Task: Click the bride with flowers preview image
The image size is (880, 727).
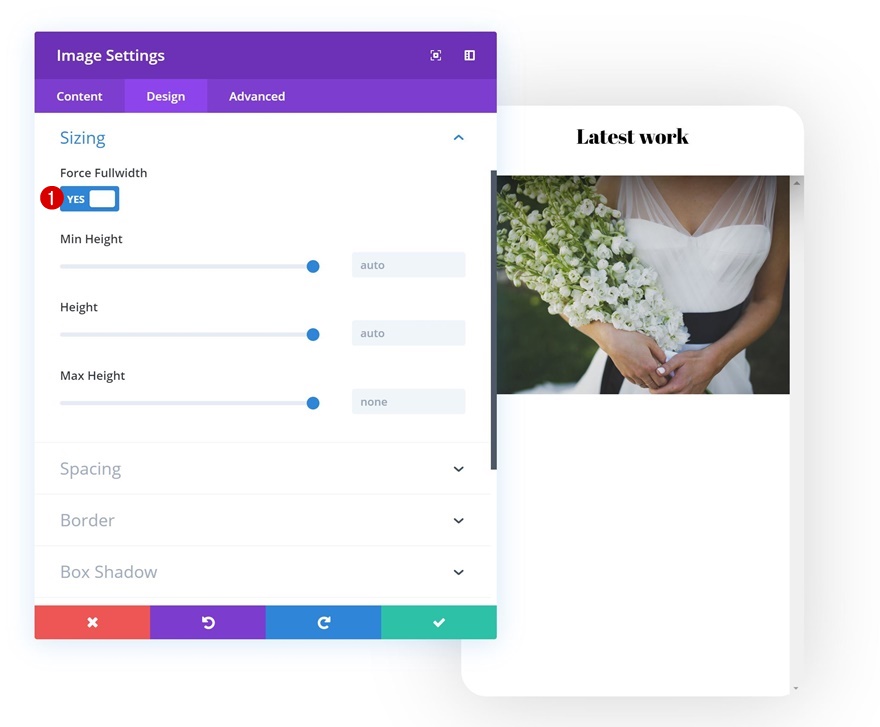Action: tap(643, 285)
